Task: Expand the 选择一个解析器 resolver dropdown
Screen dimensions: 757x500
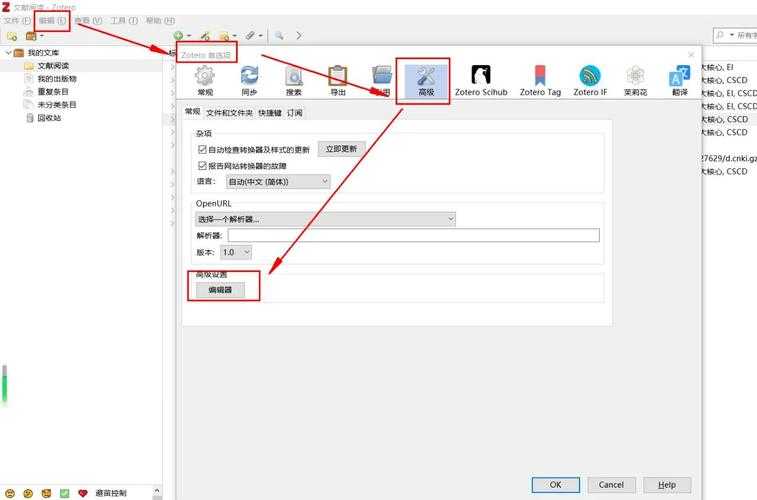Action: click(x=325, y=219)
